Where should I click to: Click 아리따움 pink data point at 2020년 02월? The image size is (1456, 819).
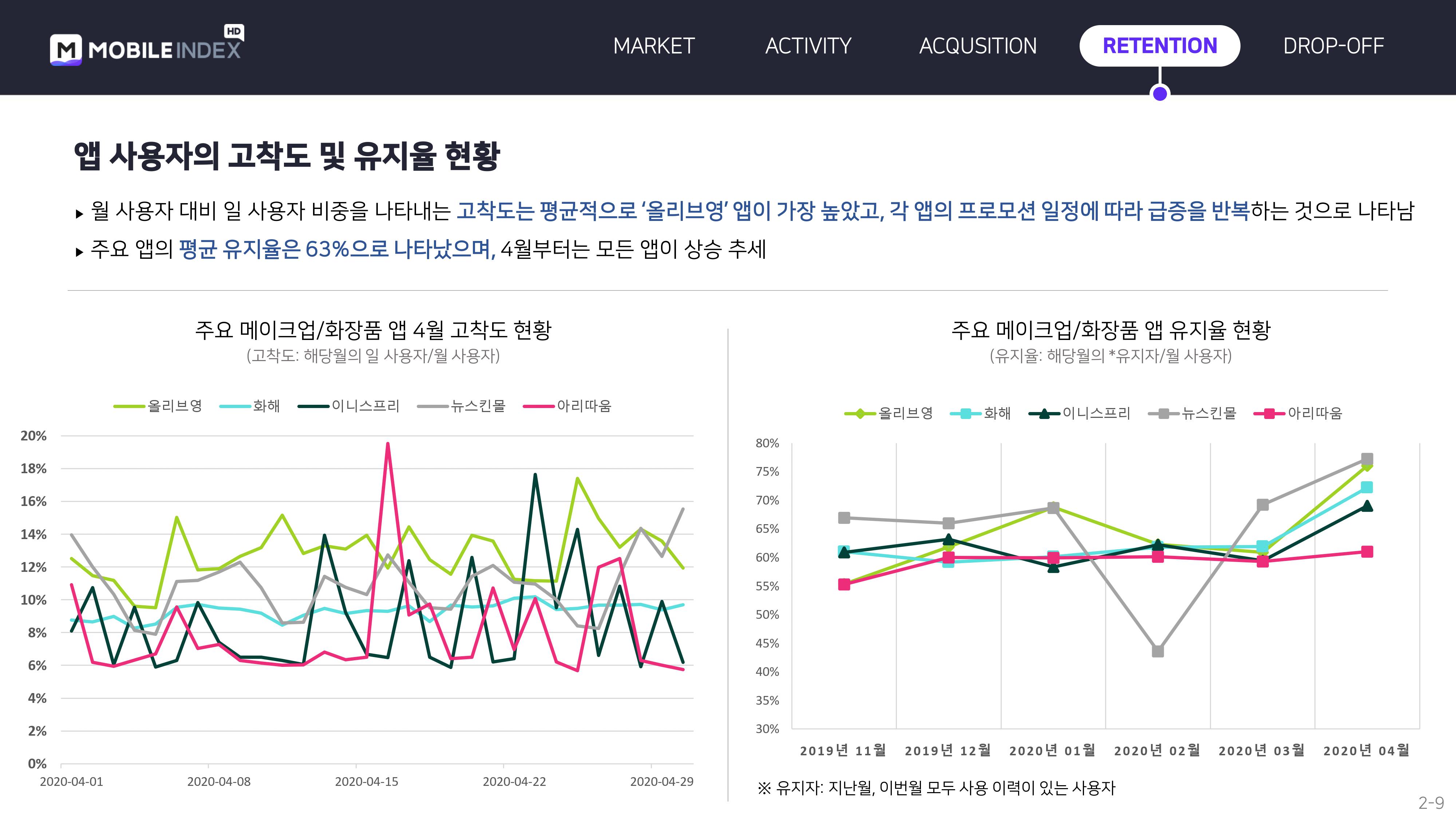click(1158, 557)
